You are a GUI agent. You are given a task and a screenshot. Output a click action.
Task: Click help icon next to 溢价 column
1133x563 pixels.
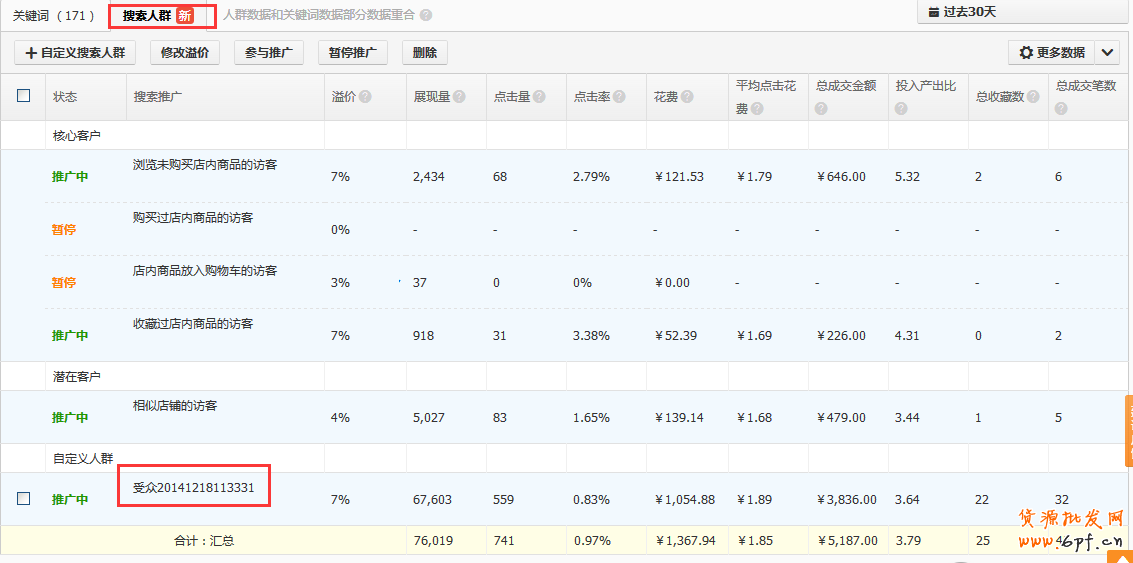[x=365, y=97]
